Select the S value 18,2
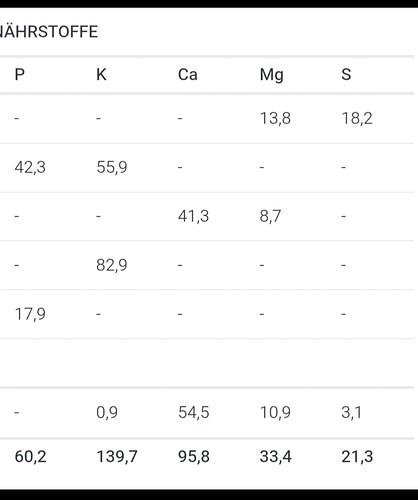The width and height of the screenshot is (418, 500). pyautogui.click(x=357, y=118)
